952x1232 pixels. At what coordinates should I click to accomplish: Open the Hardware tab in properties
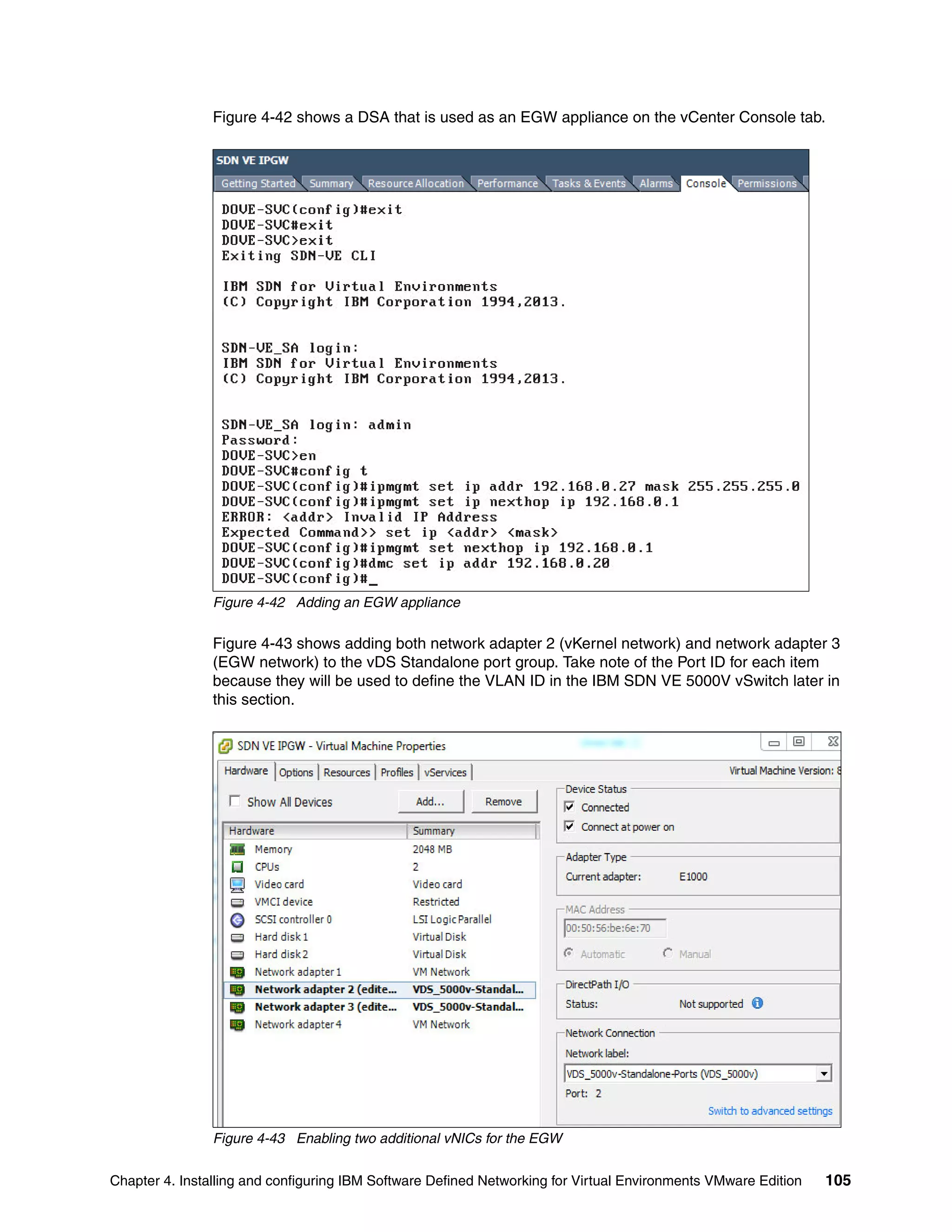point(246,771)
